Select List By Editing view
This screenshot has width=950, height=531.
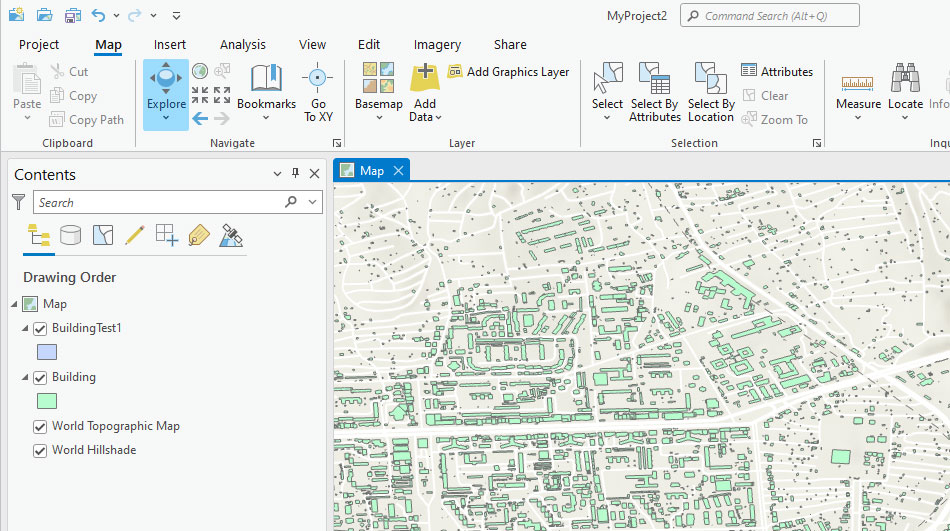click(x=135, y=235)
